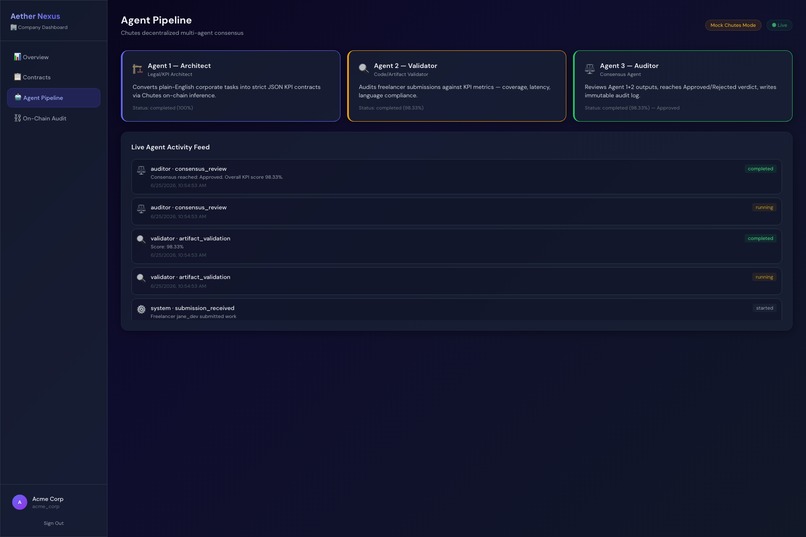Select the Agent 3 — Auditor card

[683, 86]
